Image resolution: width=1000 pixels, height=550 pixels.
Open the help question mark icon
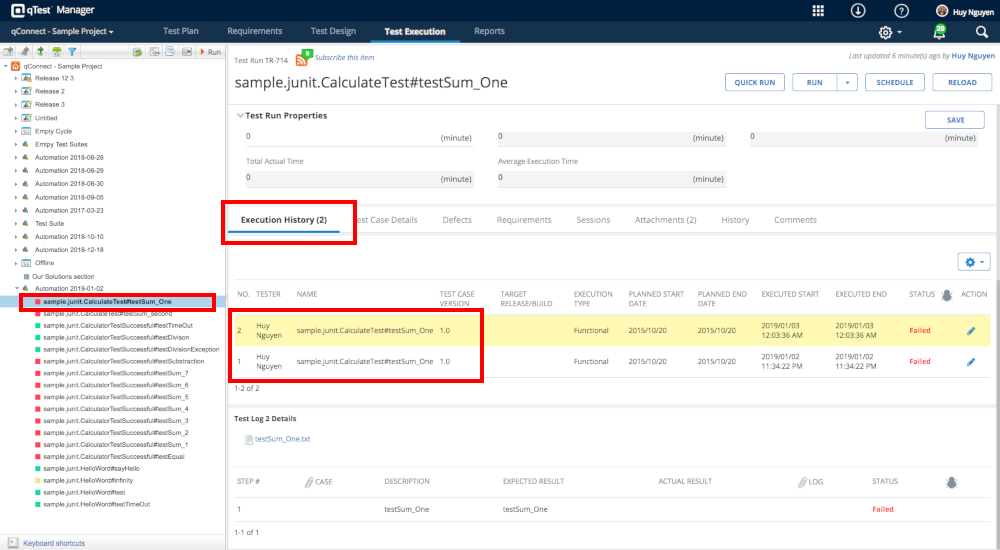[901, 10]
